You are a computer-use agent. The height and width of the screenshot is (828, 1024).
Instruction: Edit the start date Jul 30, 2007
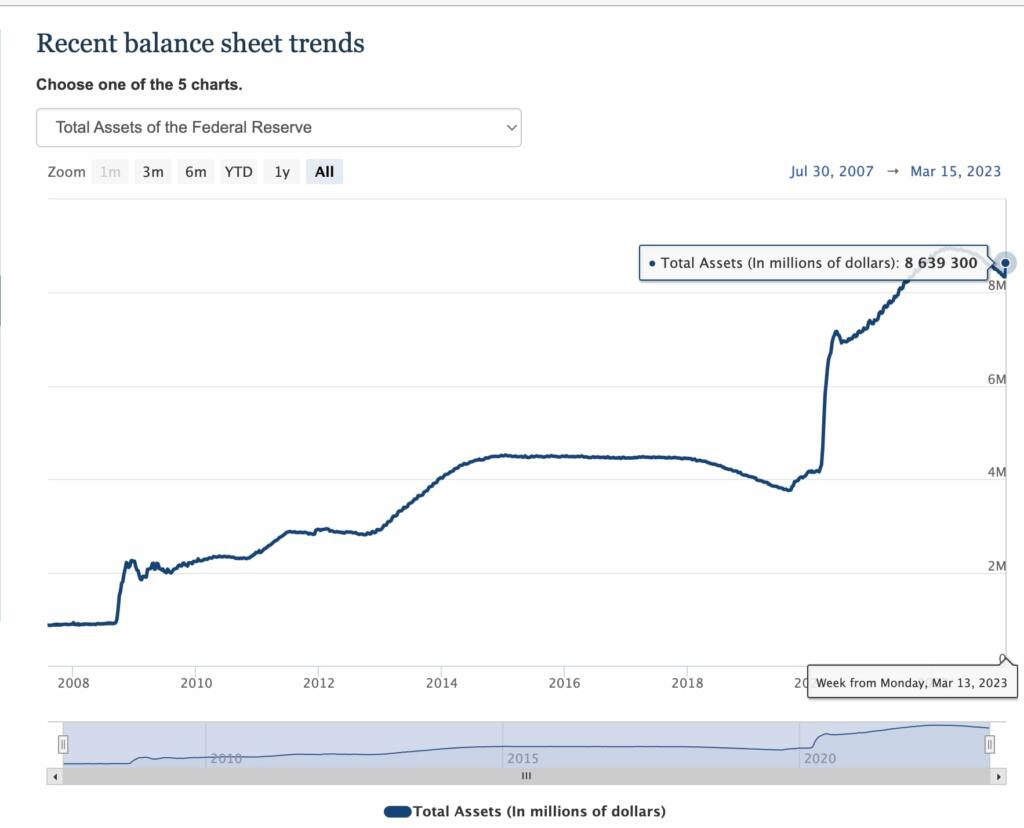(x=831, y=171)
